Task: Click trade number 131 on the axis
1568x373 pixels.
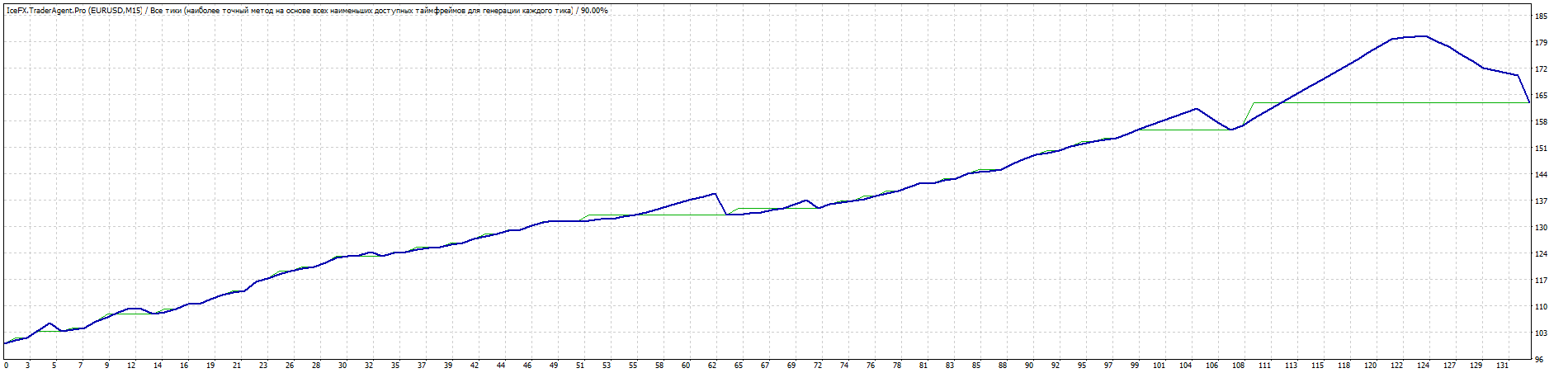Action: point(1503,366)
